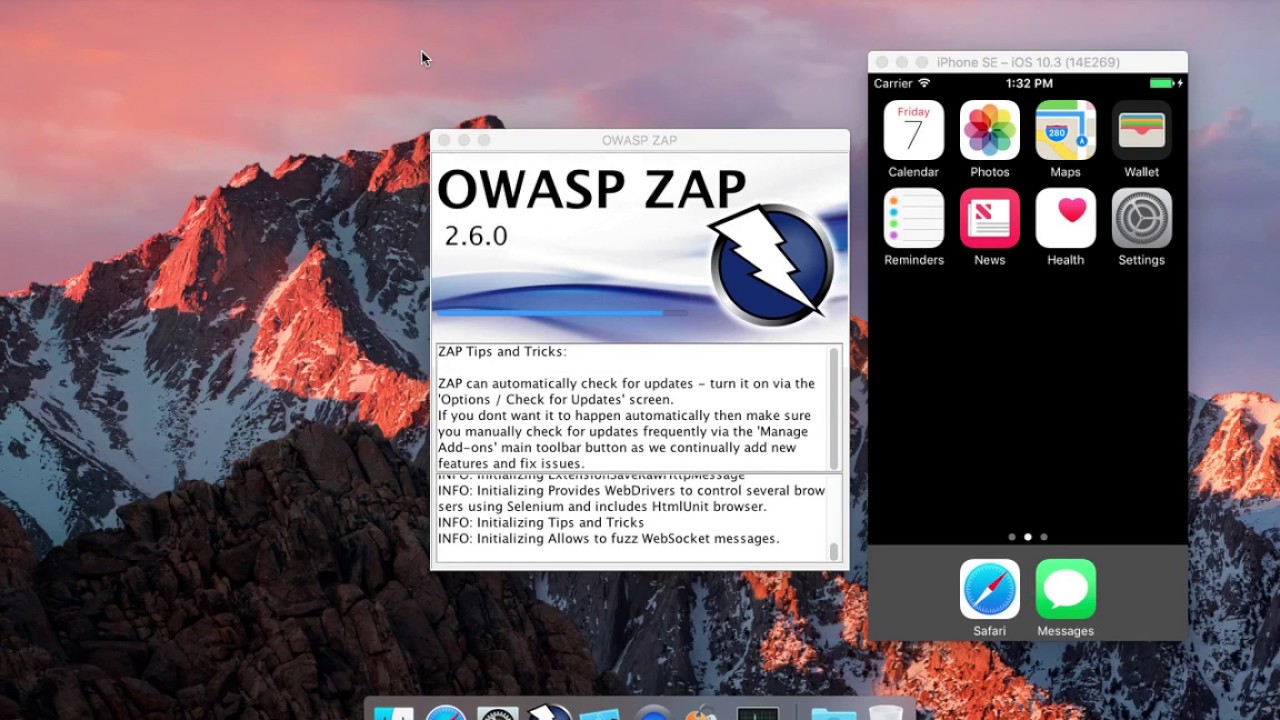Open Messages from the iPhone dock

tap(1065, 589)
